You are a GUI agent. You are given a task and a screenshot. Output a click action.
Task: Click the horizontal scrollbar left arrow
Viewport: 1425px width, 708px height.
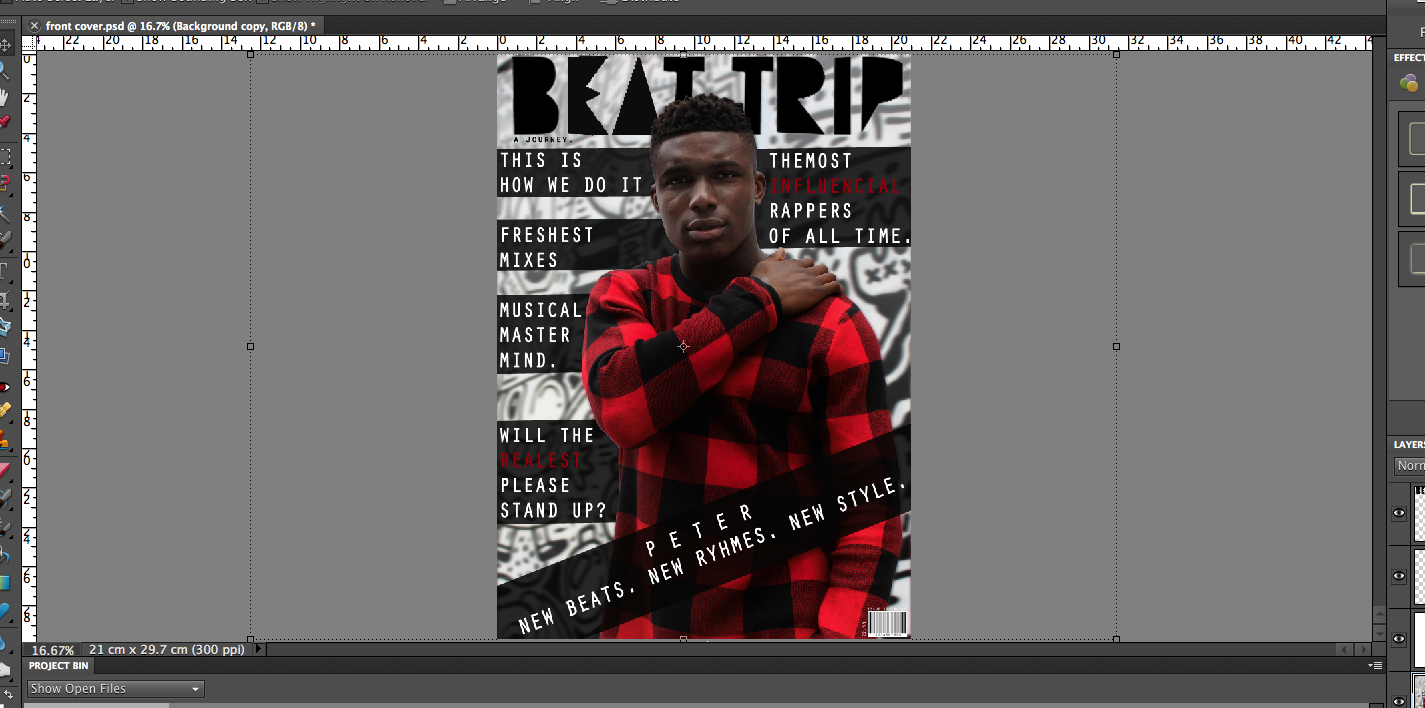(x=1344, y=650)
